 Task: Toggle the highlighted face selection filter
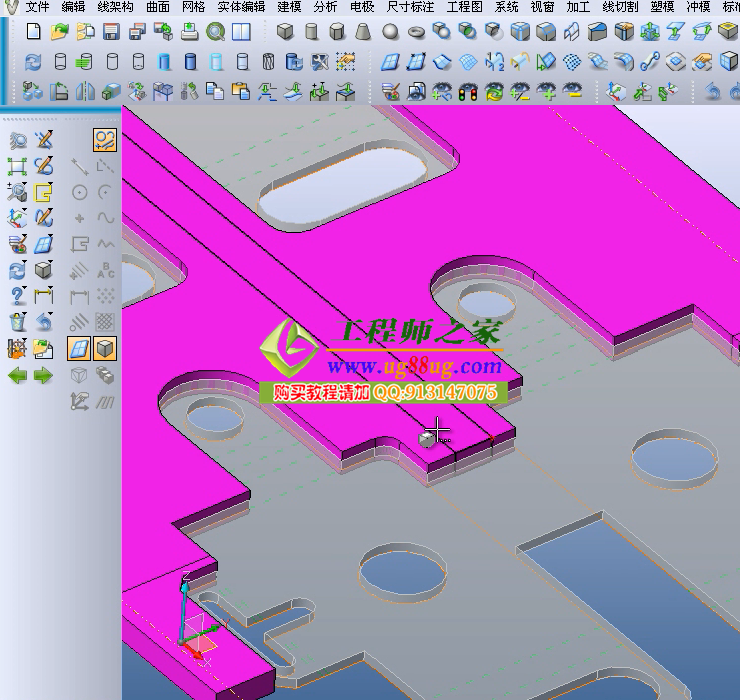tap(79, 348)
